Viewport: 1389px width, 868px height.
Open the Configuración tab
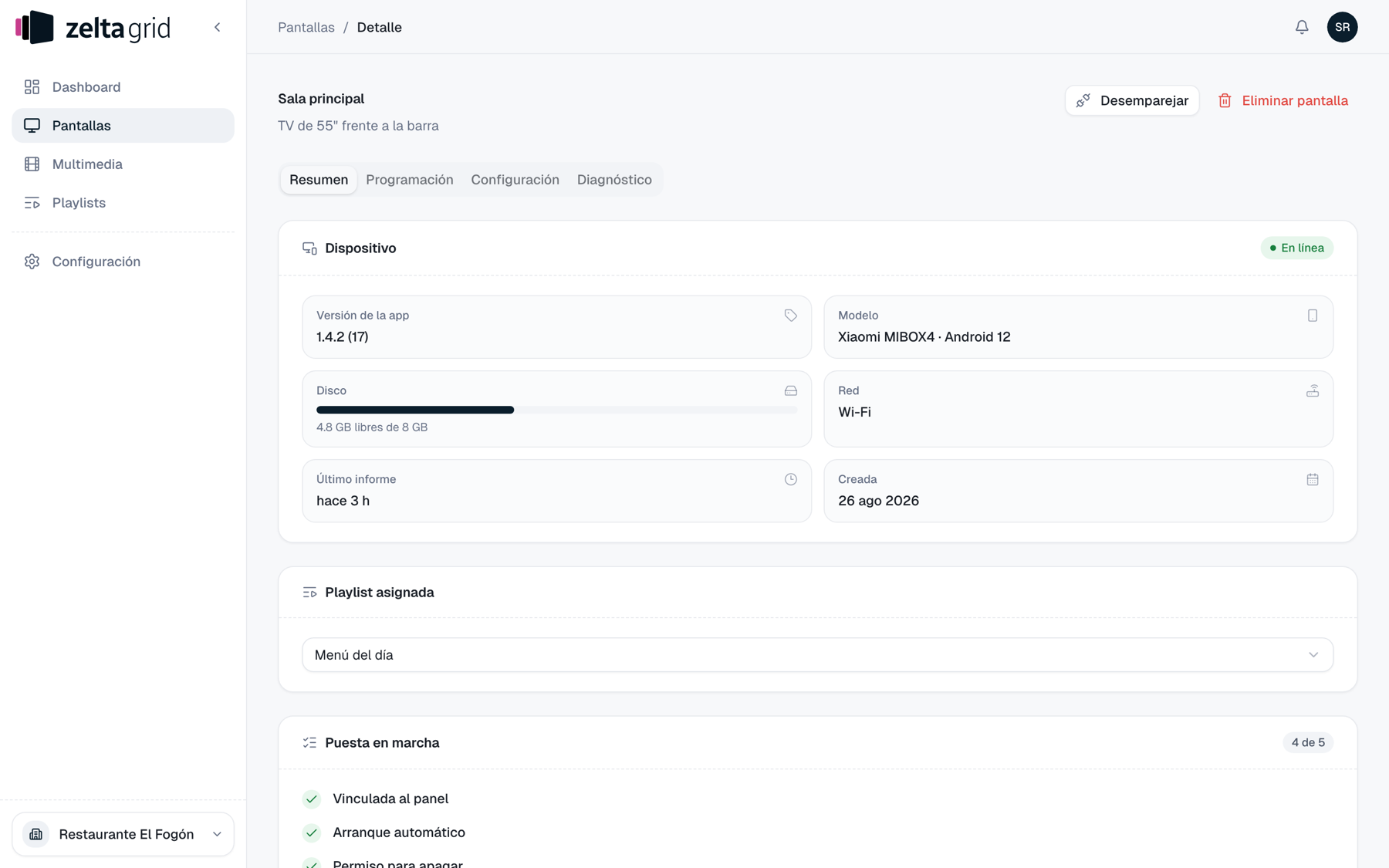point(515,180)
